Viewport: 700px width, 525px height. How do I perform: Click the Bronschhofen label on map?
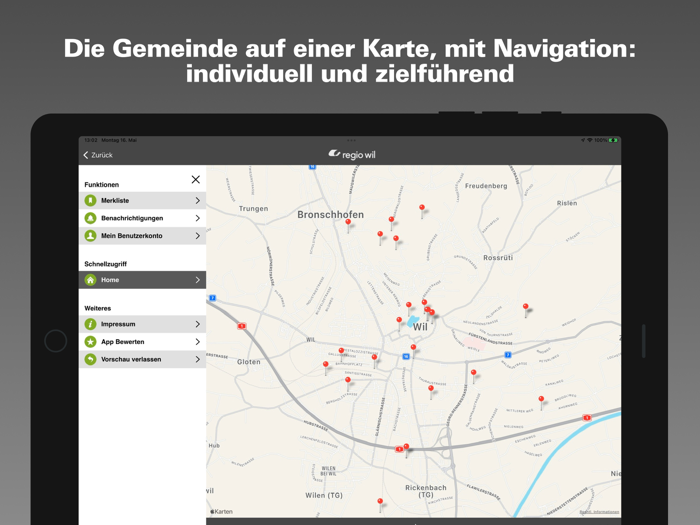[x=330, y=215]
